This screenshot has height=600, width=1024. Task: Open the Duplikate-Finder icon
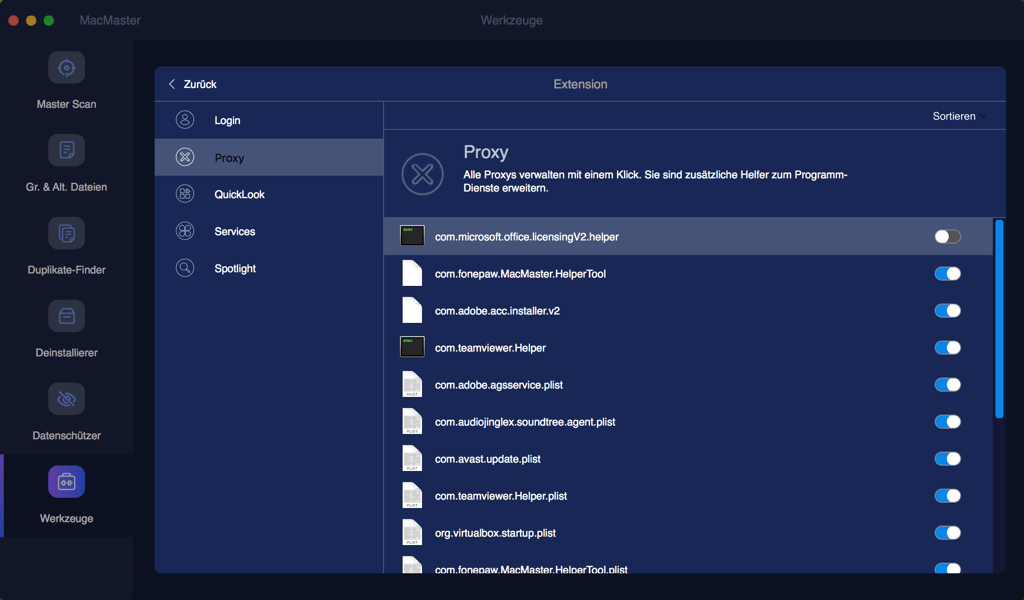tap(66, 233)
